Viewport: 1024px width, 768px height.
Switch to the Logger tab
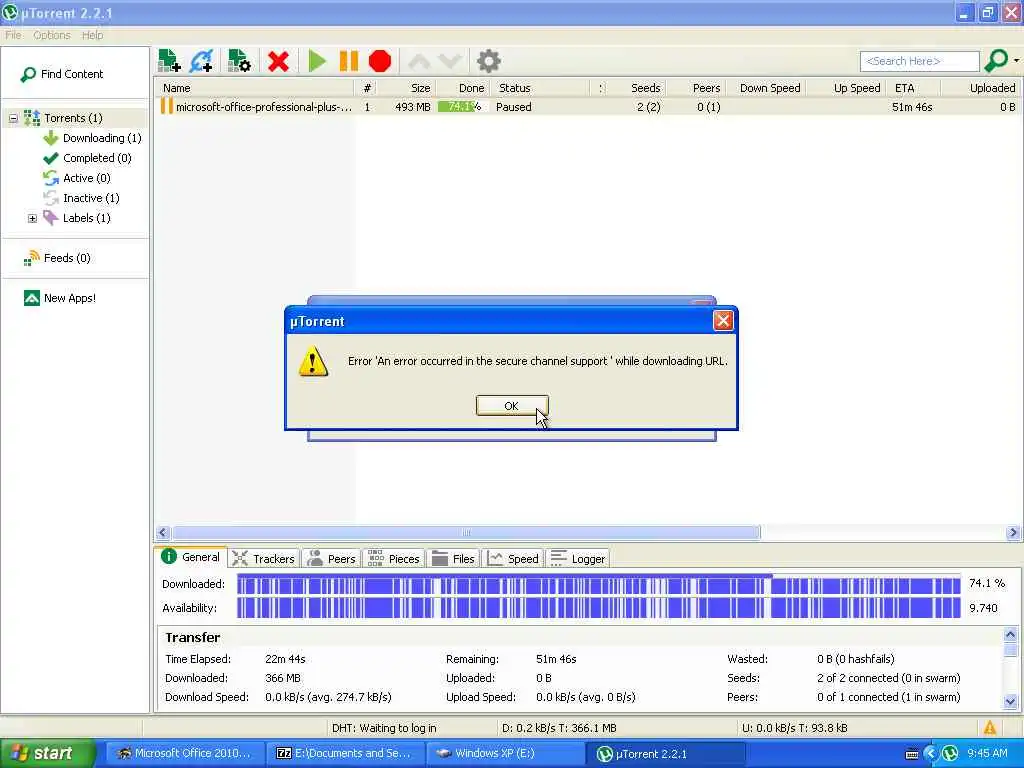click(x=578, y=558)
